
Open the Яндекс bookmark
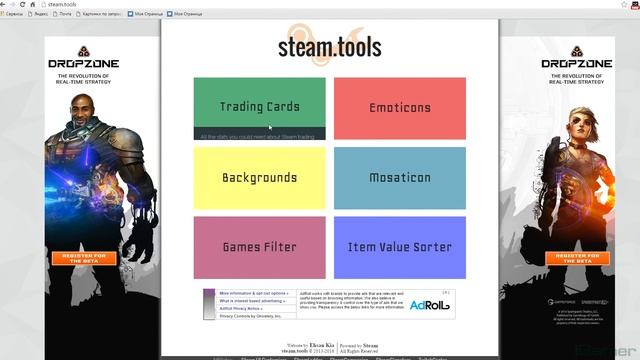click(38, 13)
